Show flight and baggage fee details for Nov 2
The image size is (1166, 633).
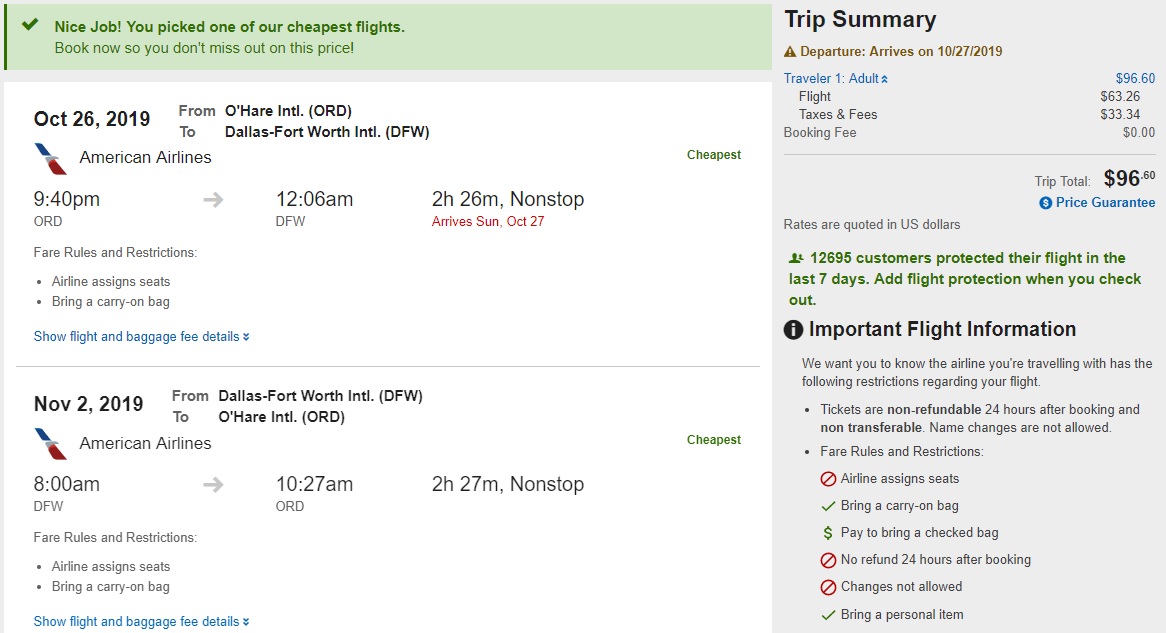pos(141,622)
